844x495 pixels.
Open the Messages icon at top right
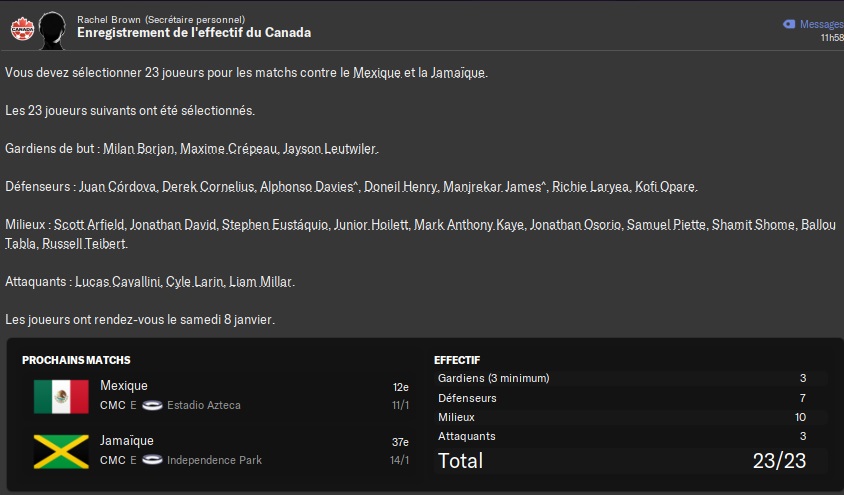click(x=789, y=24)
